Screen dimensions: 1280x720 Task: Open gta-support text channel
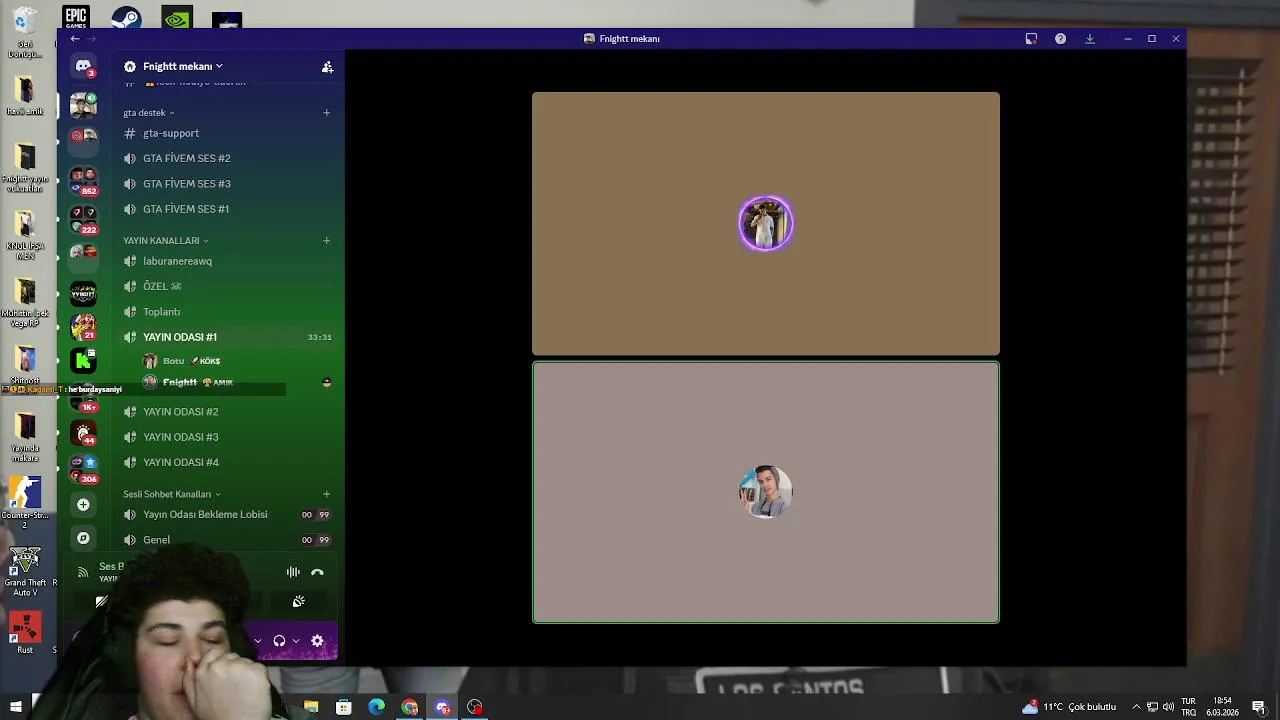pyautogui.click(x=227, y=133)
